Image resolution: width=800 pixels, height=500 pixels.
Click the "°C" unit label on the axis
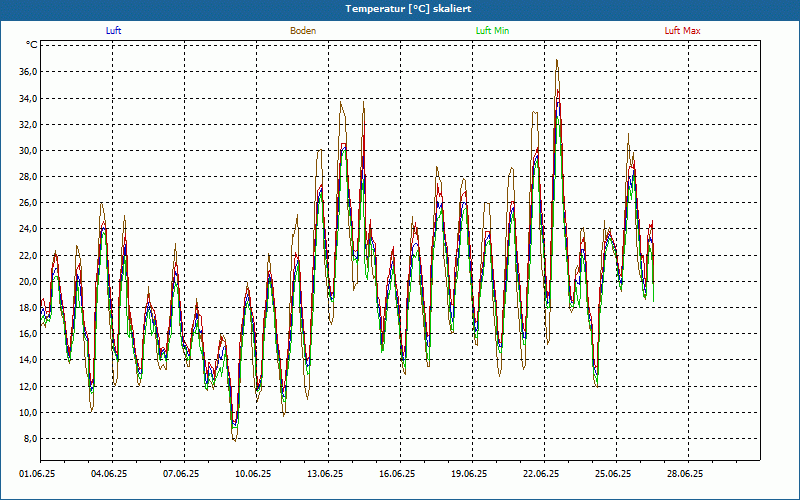pos(32,45)
